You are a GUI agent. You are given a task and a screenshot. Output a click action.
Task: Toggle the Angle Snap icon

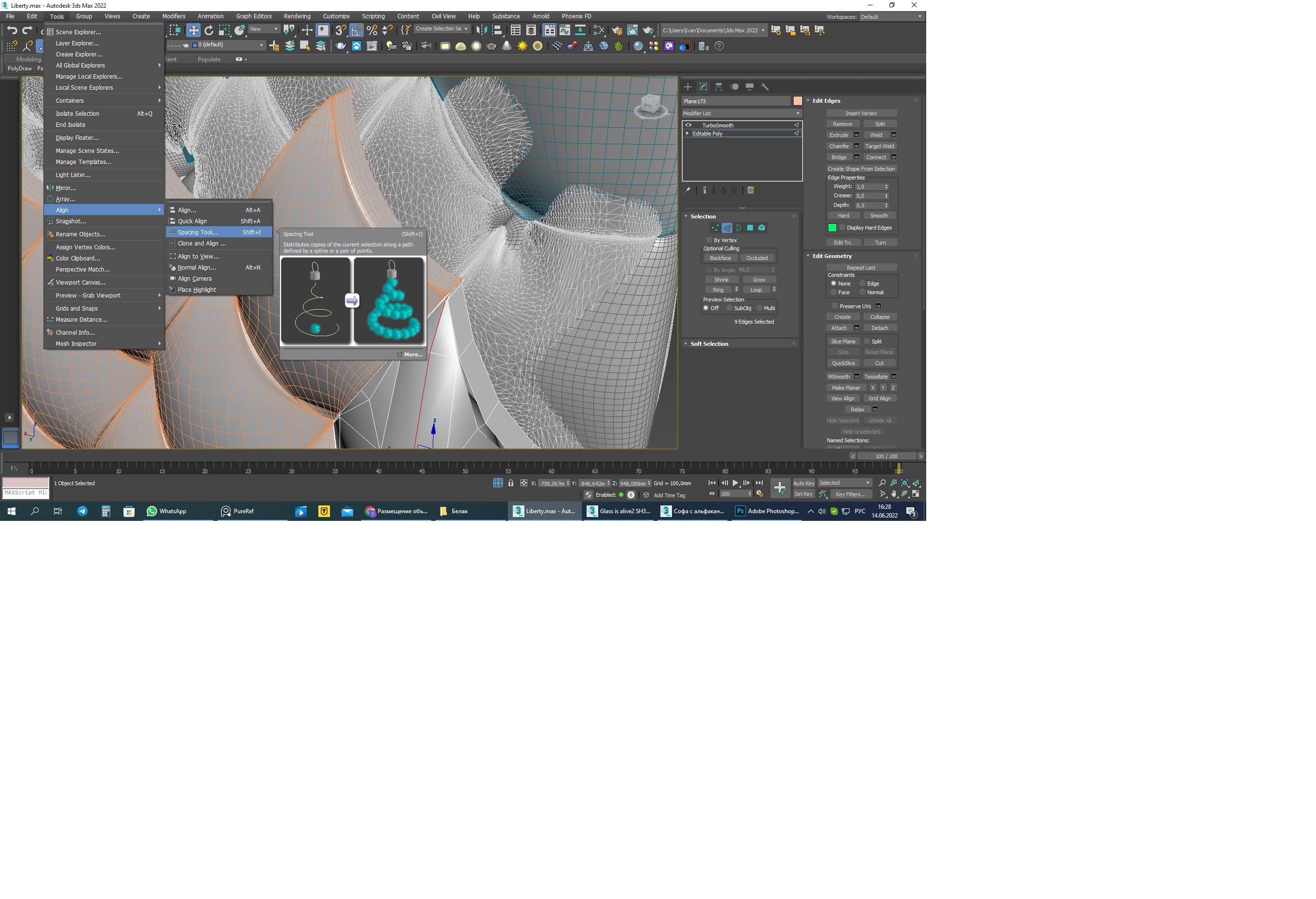pos(357,30)
